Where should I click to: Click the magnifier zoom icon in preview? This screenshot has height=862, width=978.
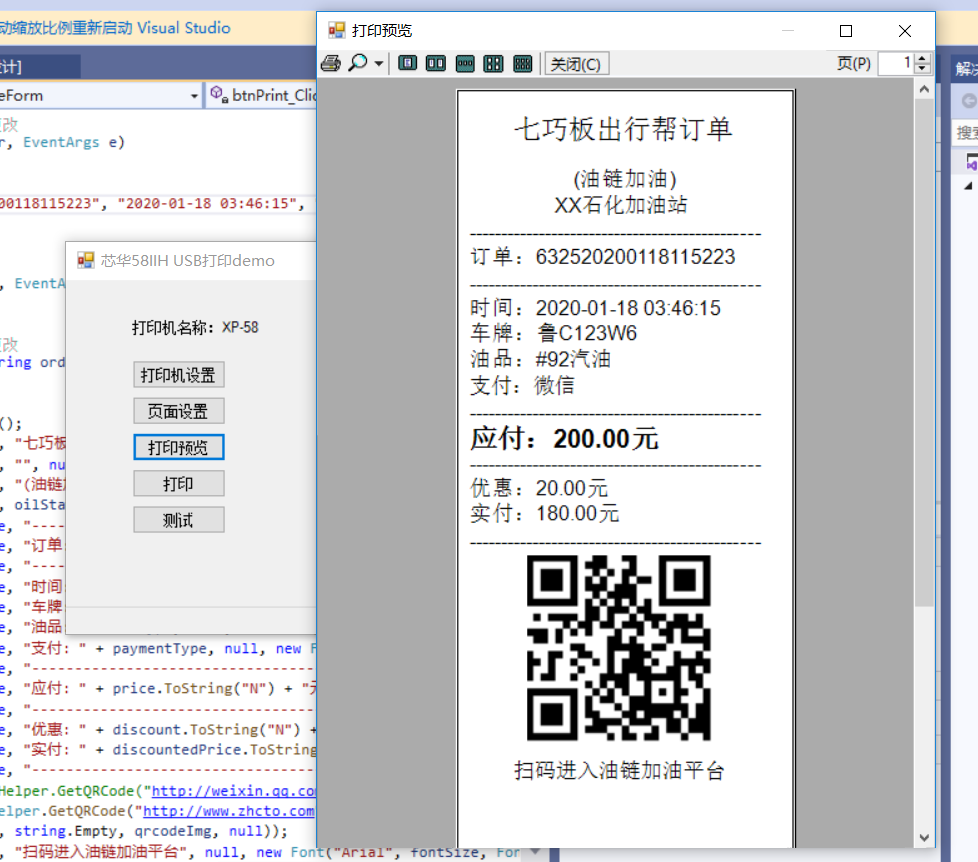coord(358,63)
